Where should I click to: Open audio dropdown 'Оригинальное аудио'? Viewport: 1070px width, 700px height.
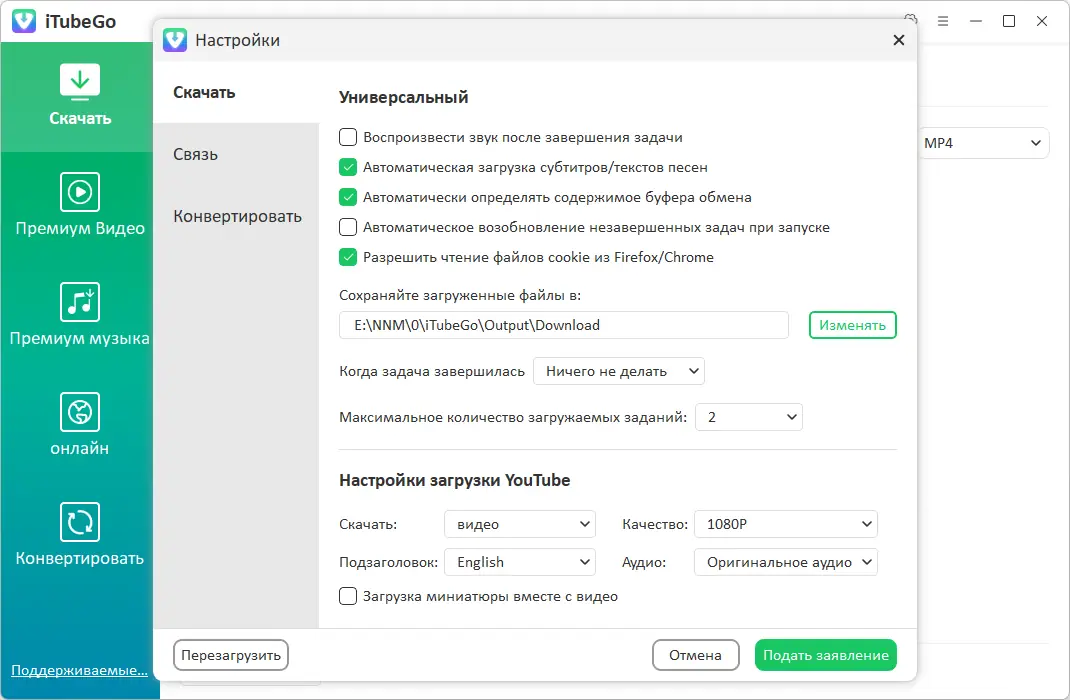point(785,562)
